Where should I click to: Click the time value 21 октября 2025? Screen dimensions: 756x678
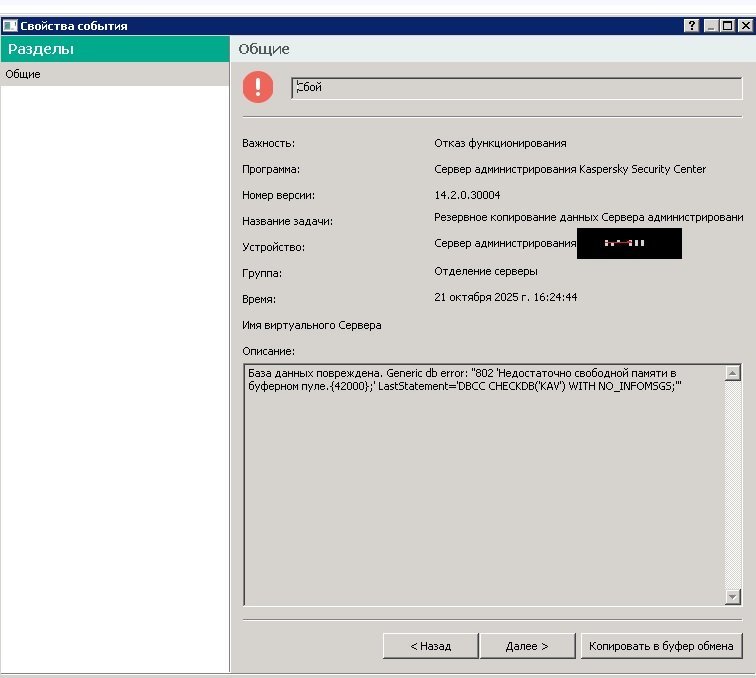click(505, 297)
